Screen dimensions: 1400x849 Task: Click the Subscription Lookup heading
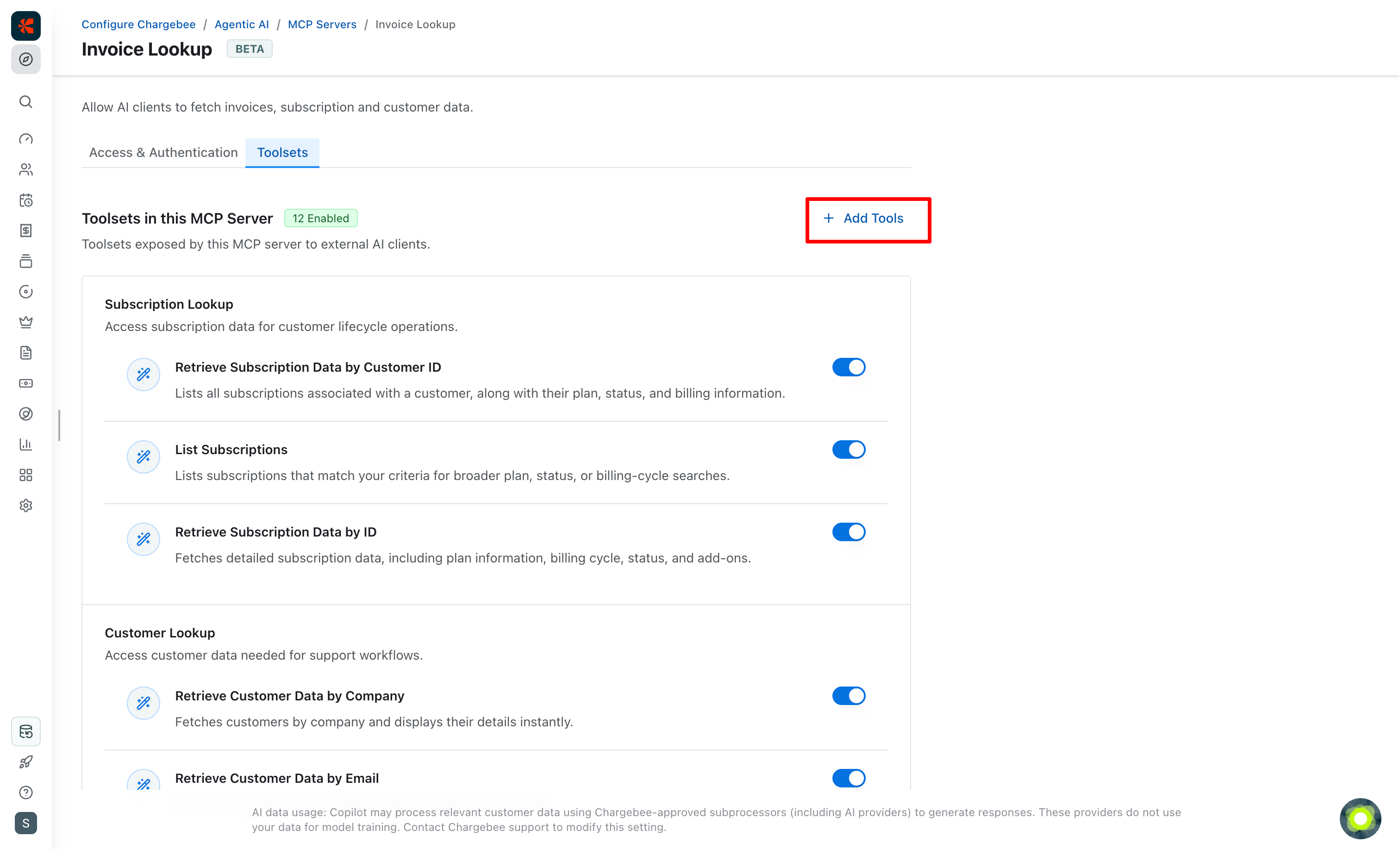click(x=169, y=305)
